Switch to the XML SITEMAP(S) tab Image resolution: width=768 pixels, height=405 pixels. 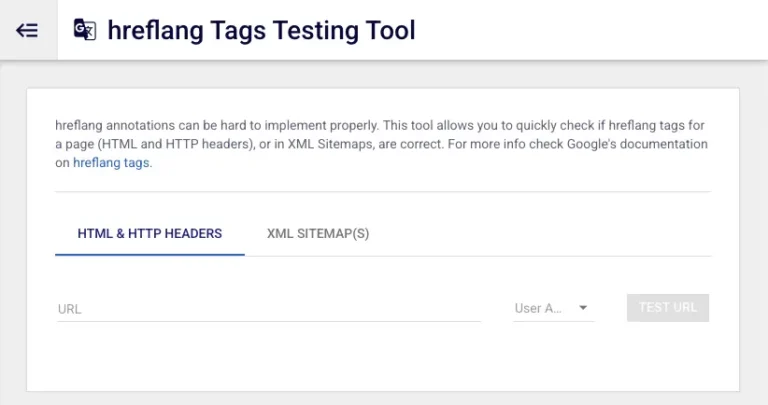click(318, 234)
